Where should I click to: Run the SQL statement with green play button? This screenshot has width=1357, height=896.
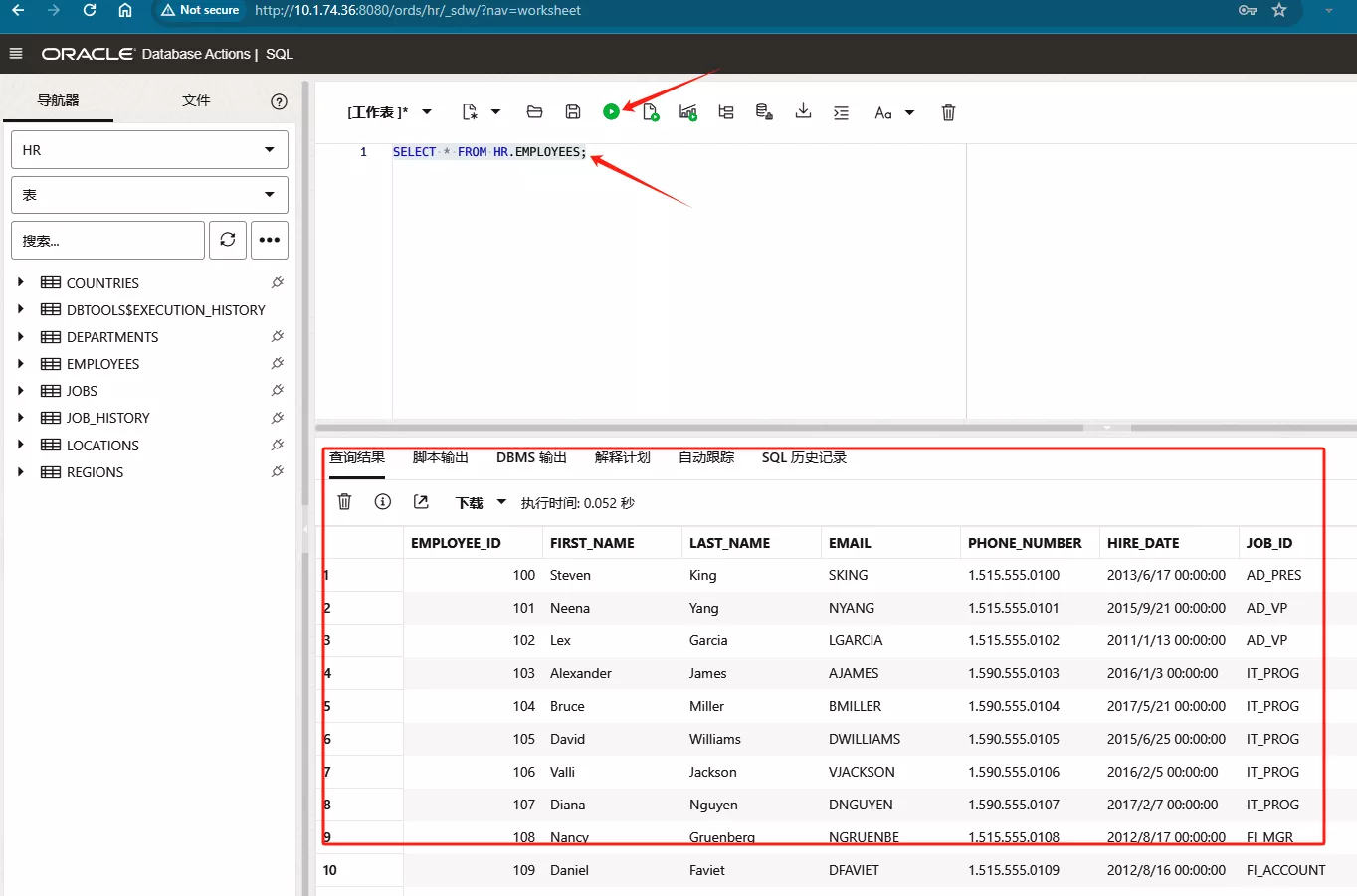pyautogui.click(x=611, y=112)
